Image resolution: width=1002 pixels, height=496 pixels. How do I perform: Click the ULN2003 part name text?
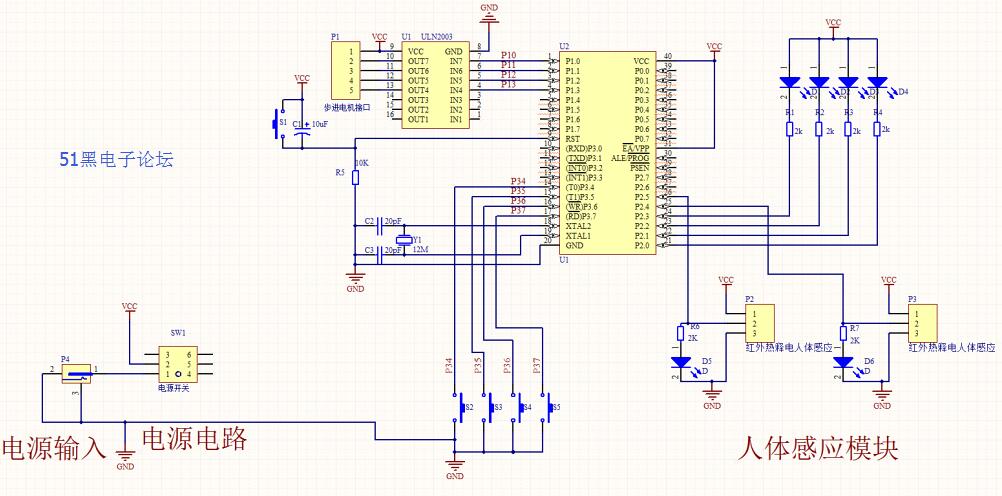pyautogui.click(x=438, y=39)
